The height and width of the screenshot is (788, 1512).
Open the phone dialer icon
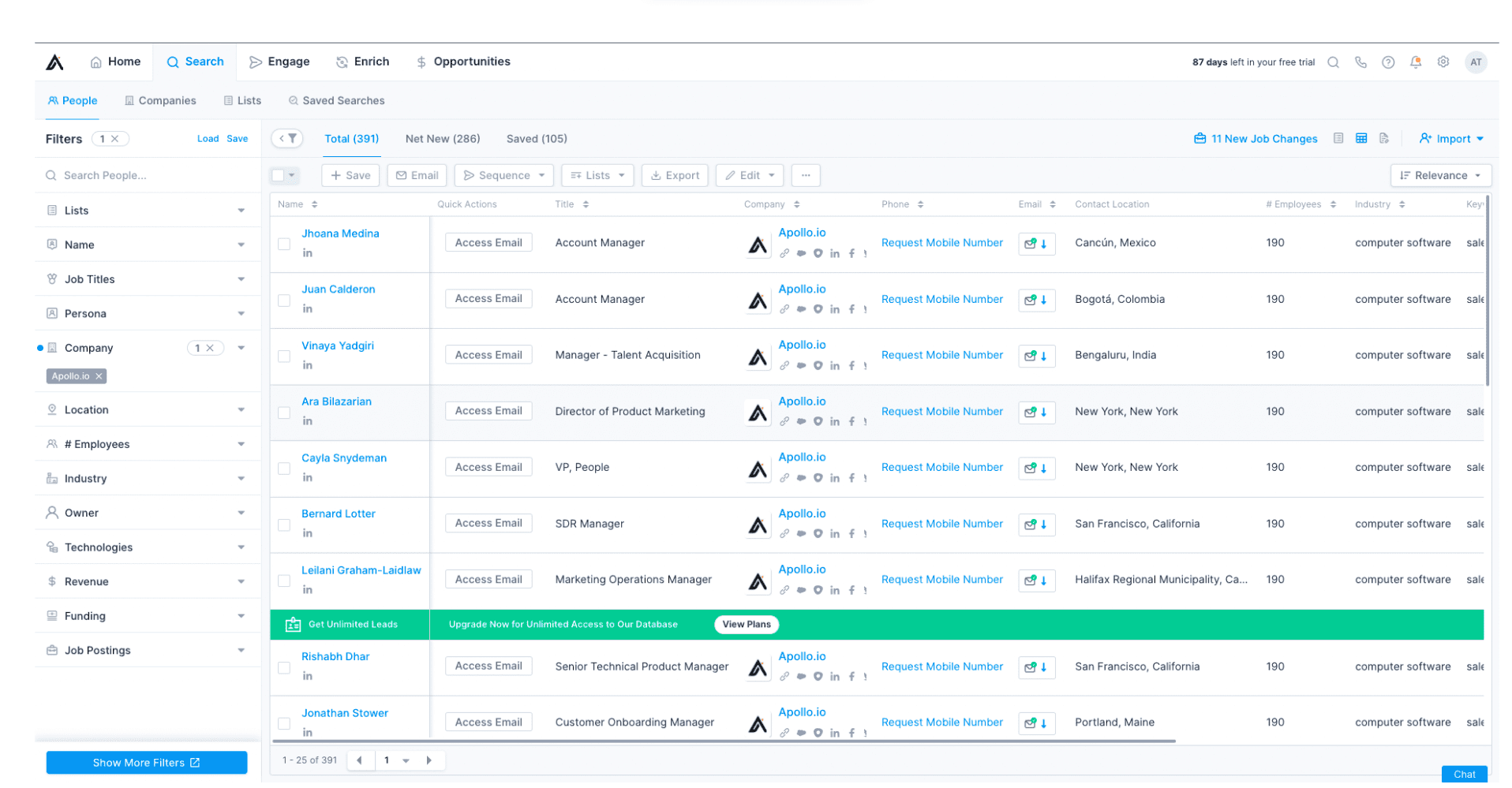click(1360, 62)
